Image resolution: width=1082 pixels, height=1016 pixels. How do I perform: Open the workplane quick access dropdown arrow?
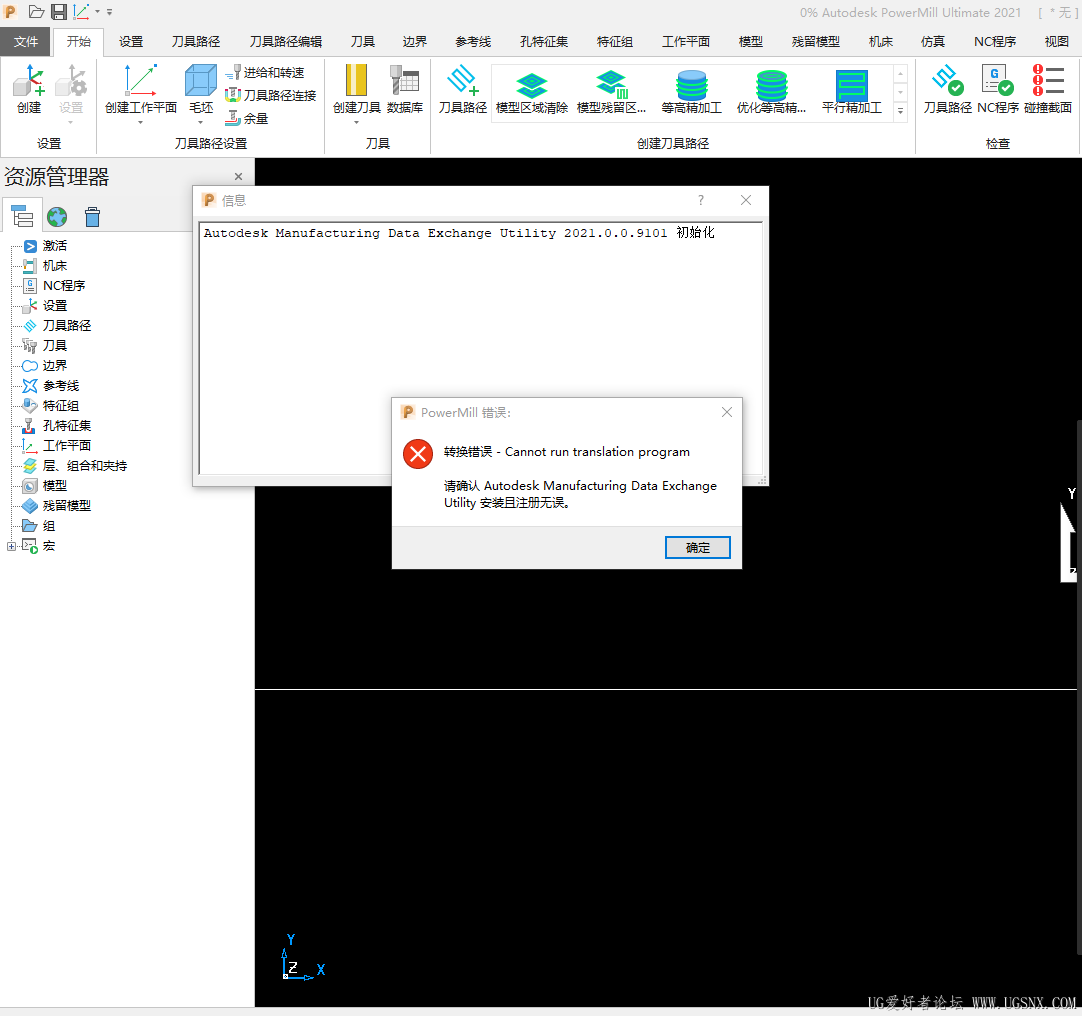tap(97, 12)
